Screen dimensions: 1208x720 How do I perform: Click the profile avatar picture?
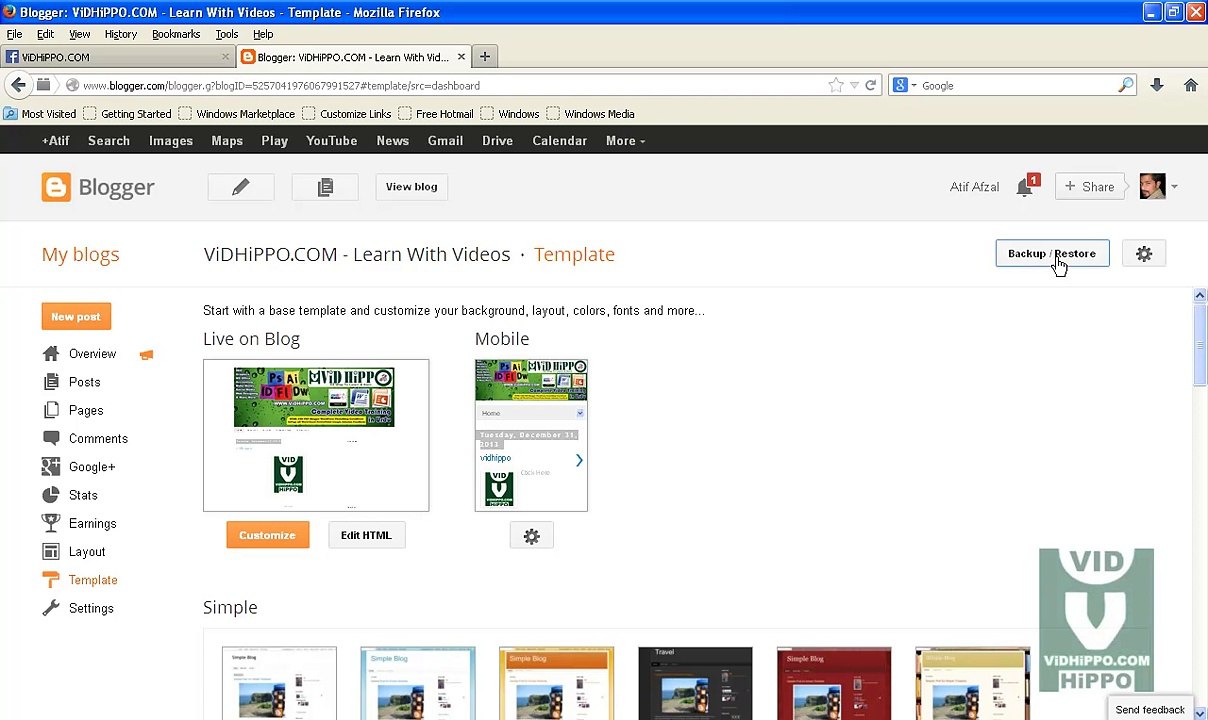click(x=1152, y=187)
